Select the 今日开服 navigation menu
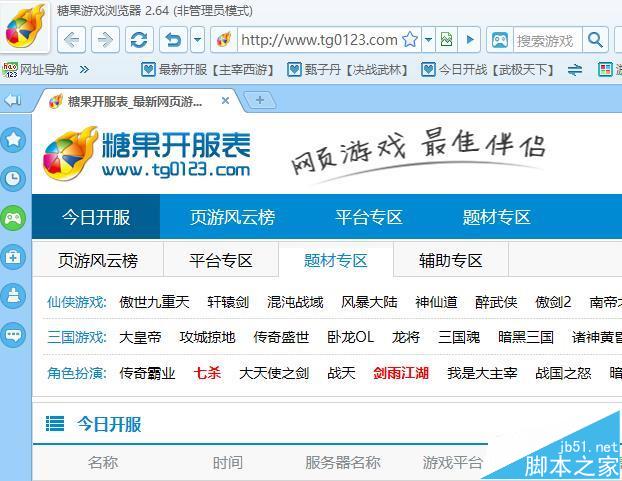This screenshot has height=481, width=622. pos(96,217)
